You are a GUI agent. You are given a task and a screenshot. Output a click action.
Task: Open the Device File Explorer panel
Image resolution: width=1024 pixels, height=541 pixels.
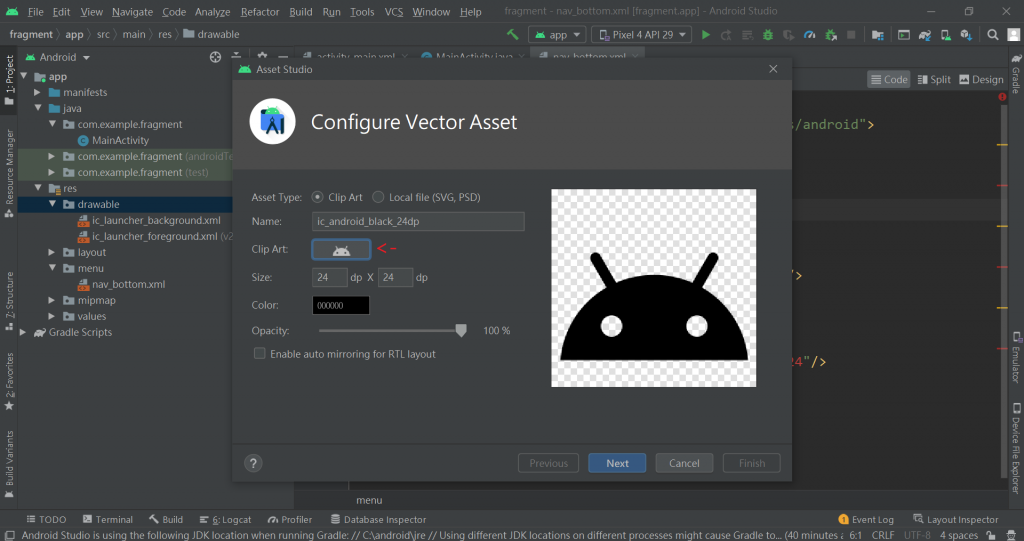pos(1016,448)
